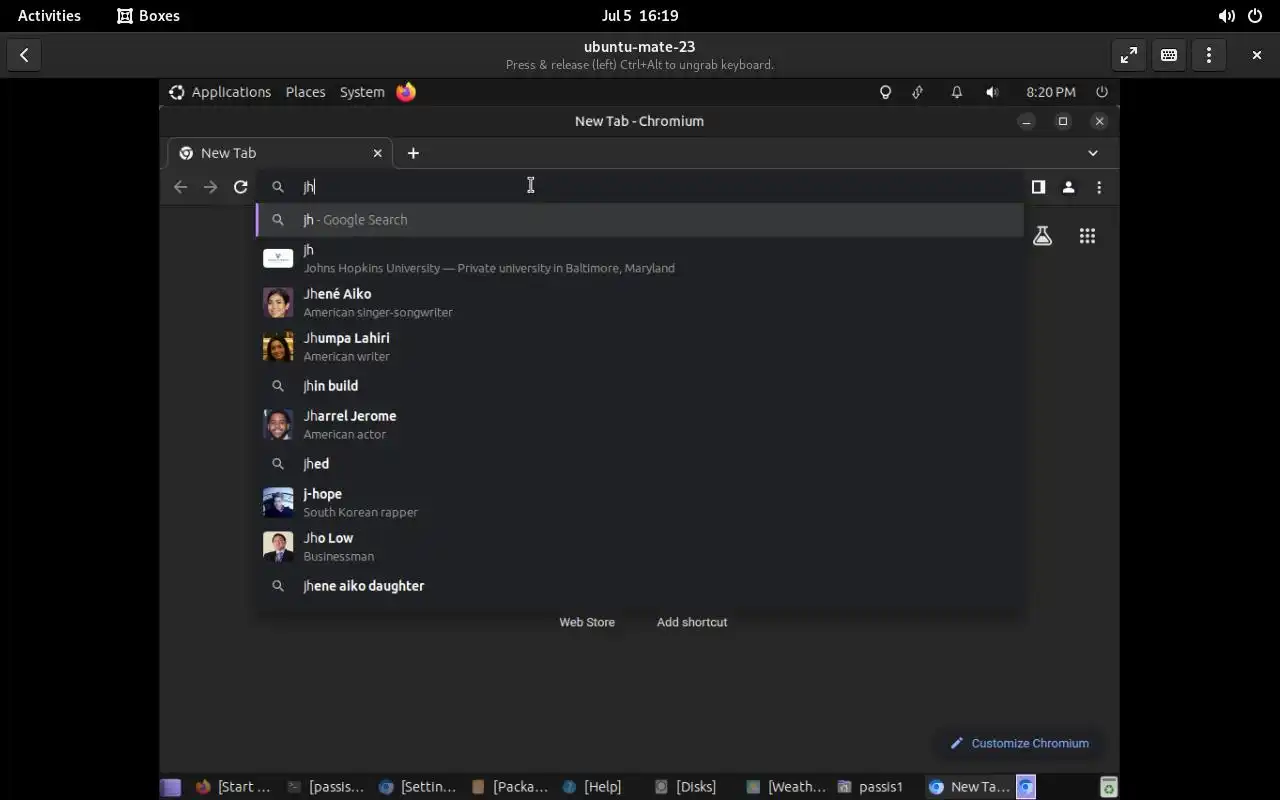
Task: Open the Applications menu in MATE panel
Action: coord(220,92)
